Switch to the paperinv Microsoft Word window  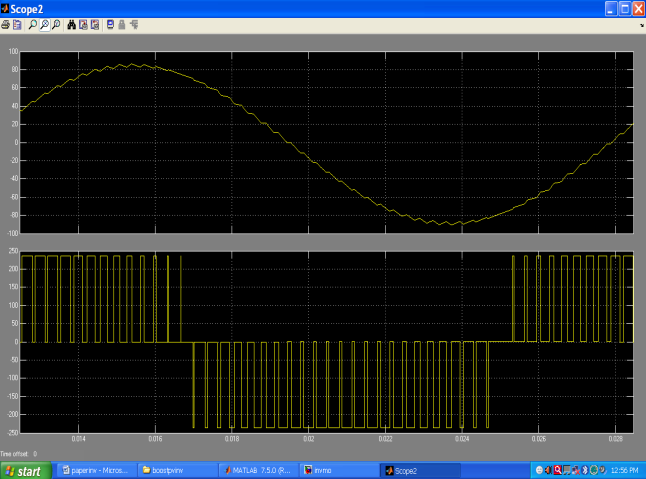coord(95,469)
